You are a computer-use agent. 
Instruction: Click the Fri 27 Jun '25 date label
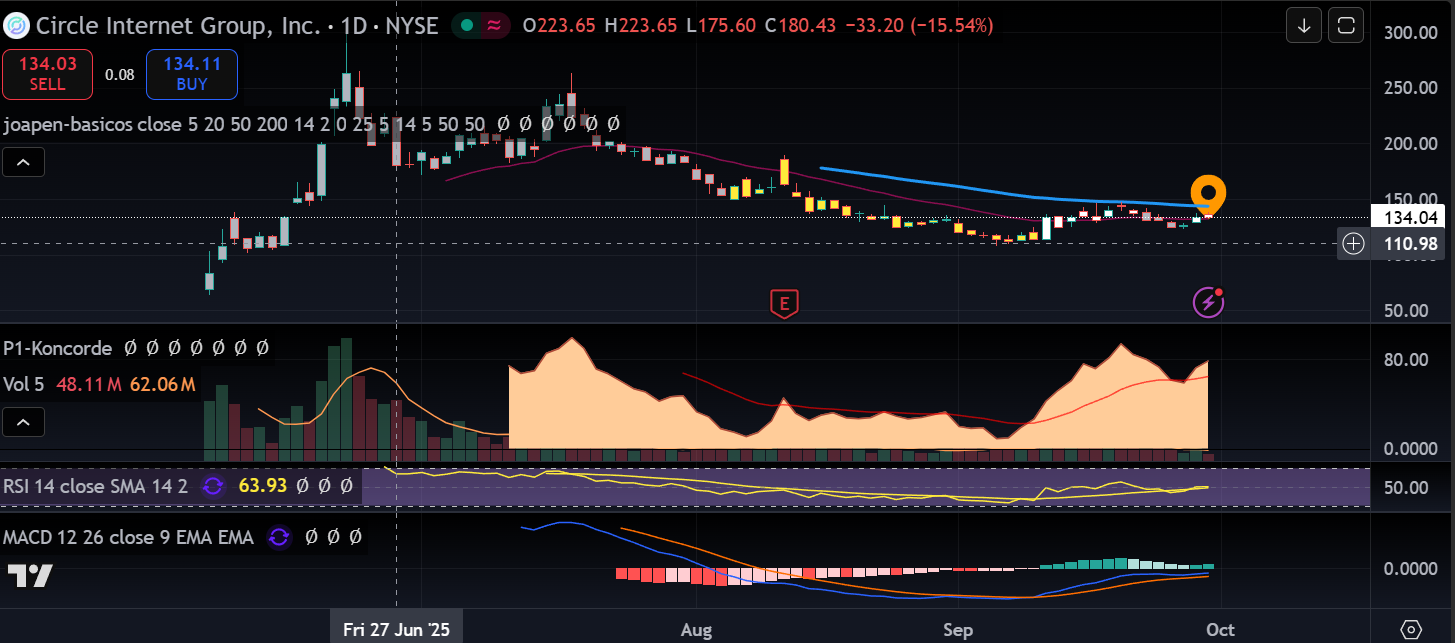coord(397,630)
